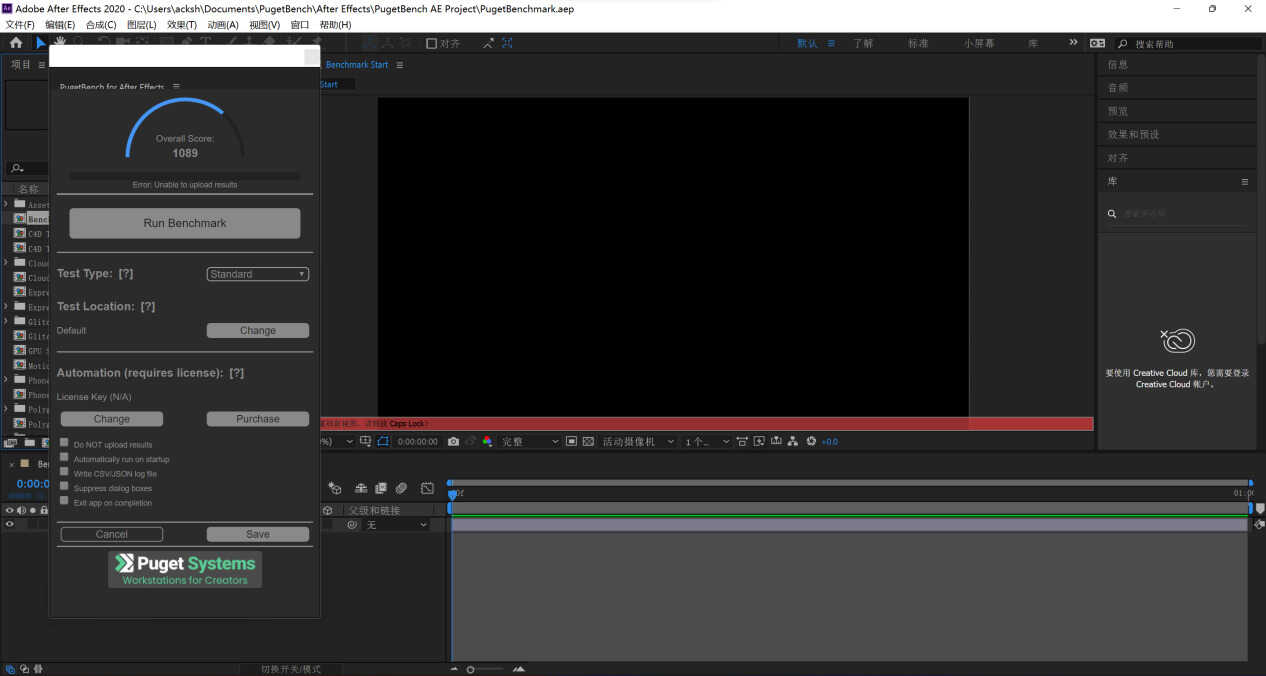Screen dimensions: 1266x676
Task: Click the Creative Cloud library icon
Action: (1178, 341)
